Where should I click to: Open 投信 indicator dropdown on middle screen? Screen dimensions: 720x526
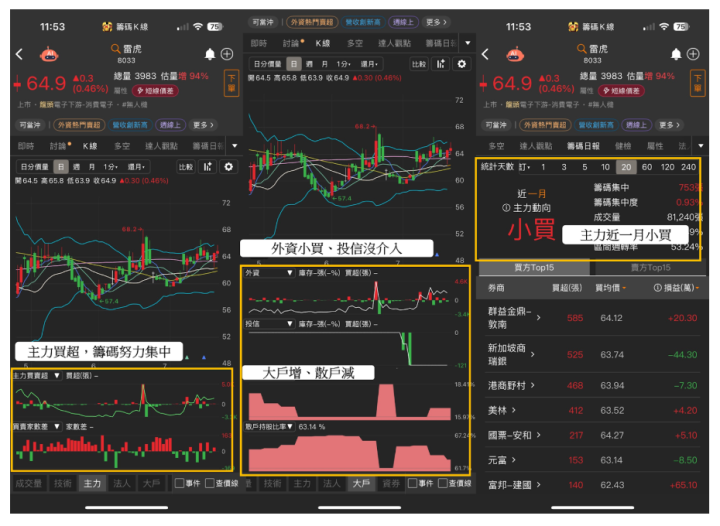point(269,324)
